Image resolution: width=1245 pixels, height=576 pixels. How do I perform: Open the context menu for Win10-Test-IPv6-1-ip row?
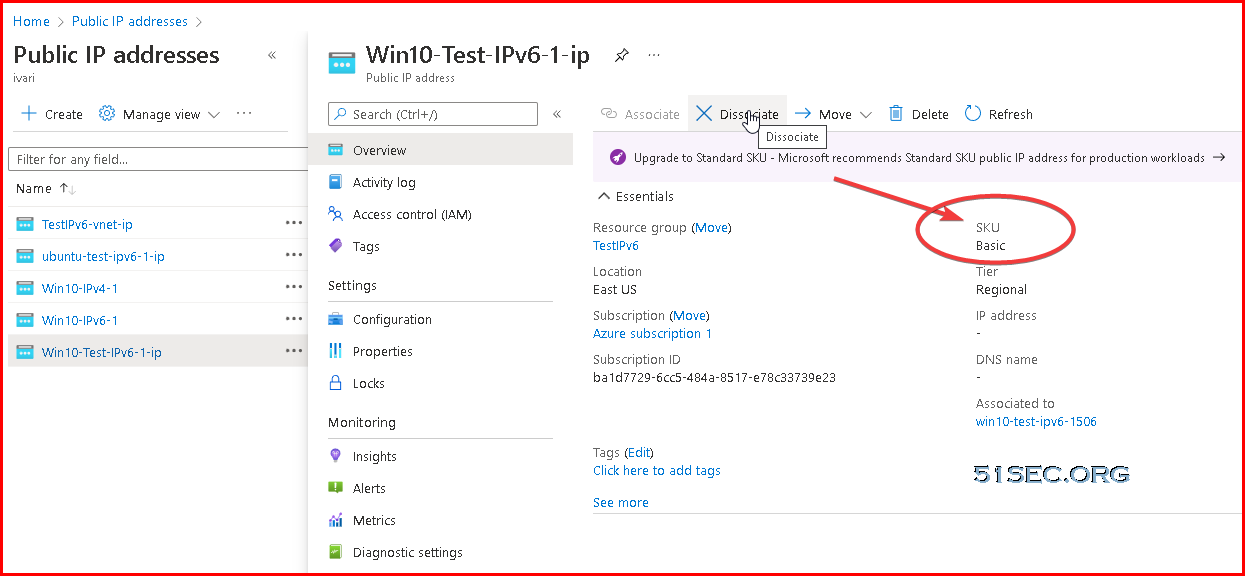(293, 352)
